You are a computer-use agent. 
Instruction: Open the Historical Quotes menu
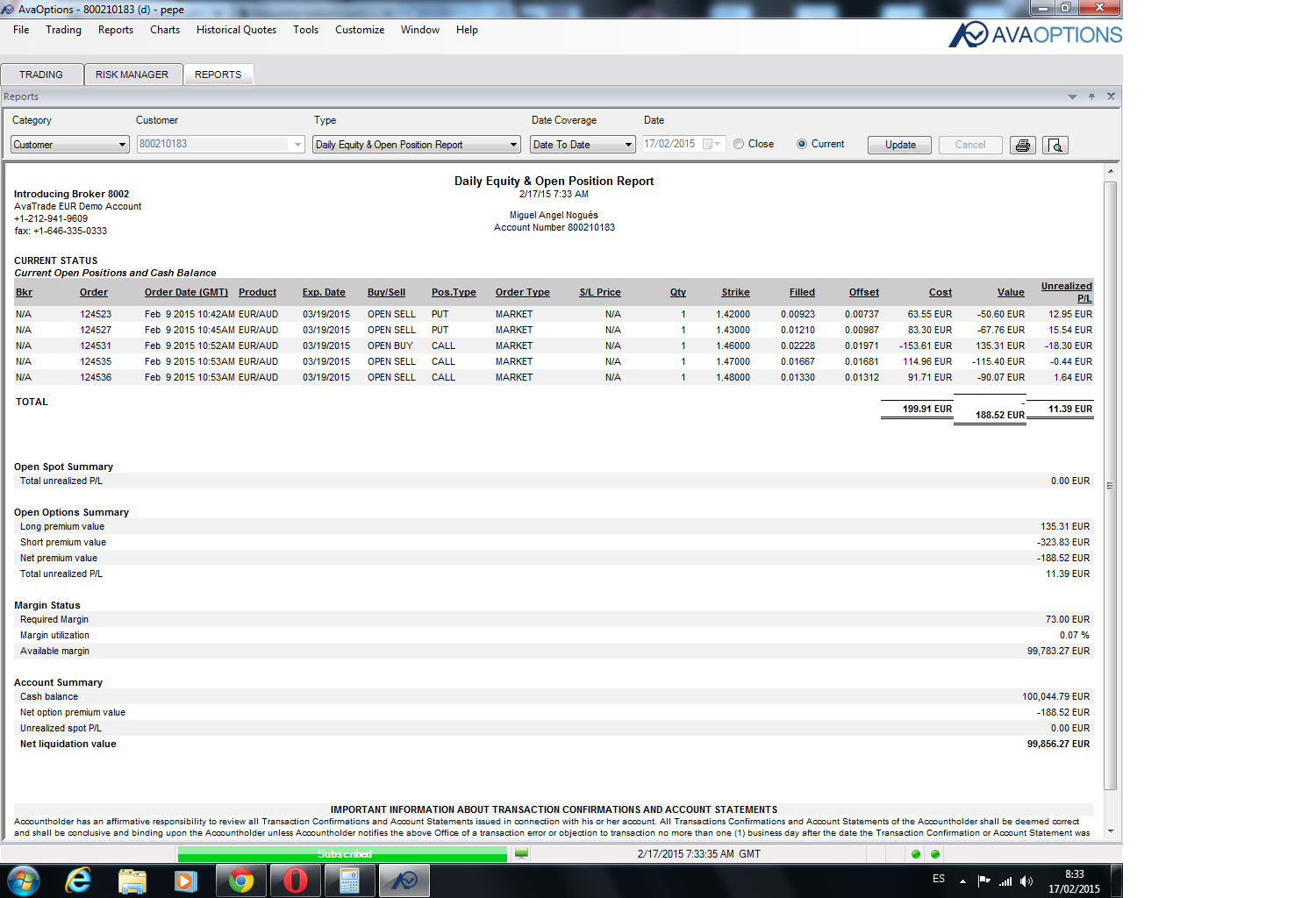(236, 30)
